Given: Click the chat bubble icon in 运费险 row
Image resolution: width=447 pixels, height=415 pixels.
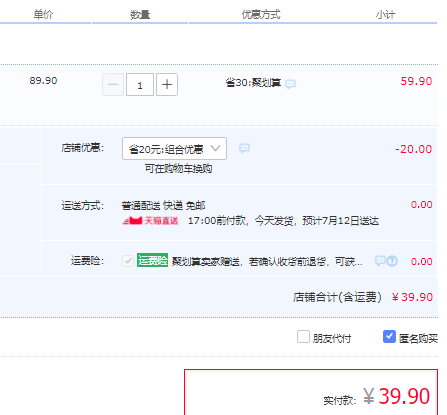Looking at the screenshot, I should [380, 260].
